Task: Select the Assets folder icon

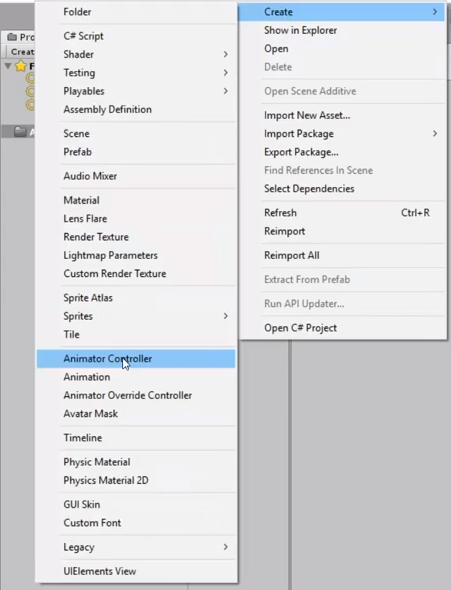Action: (x=20, y=132)
